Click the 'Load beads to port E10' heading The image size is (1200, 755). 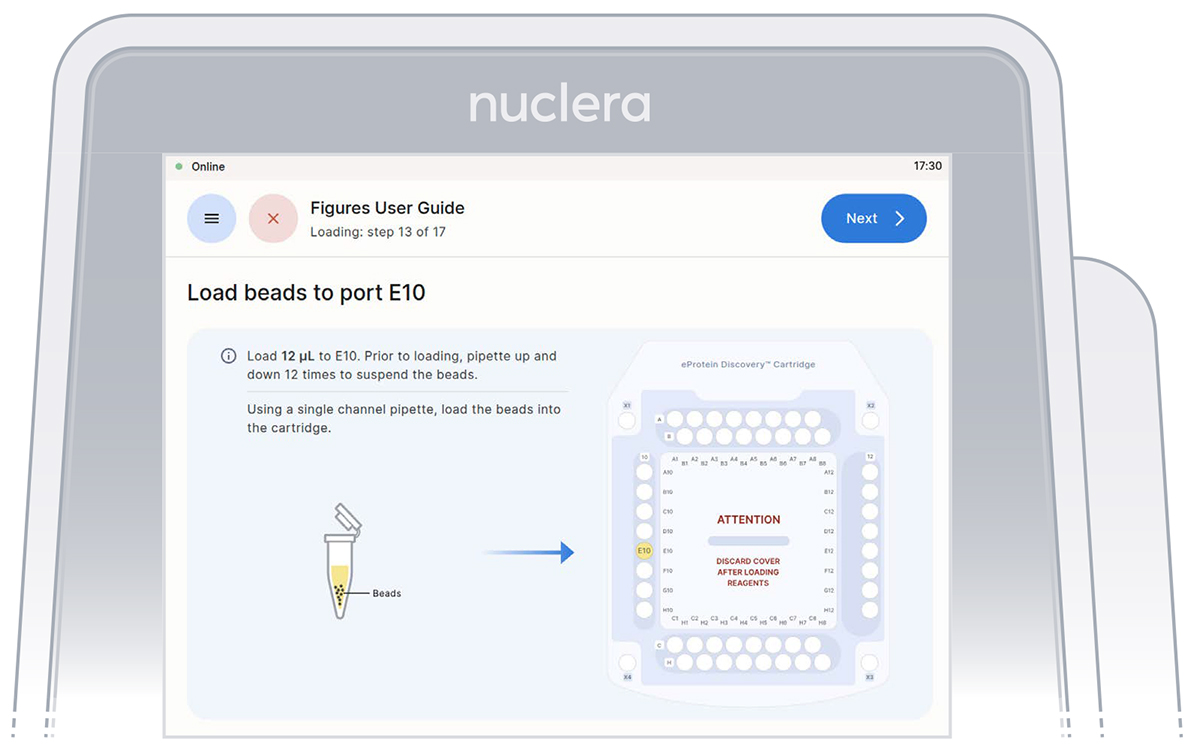pos(306,293)
